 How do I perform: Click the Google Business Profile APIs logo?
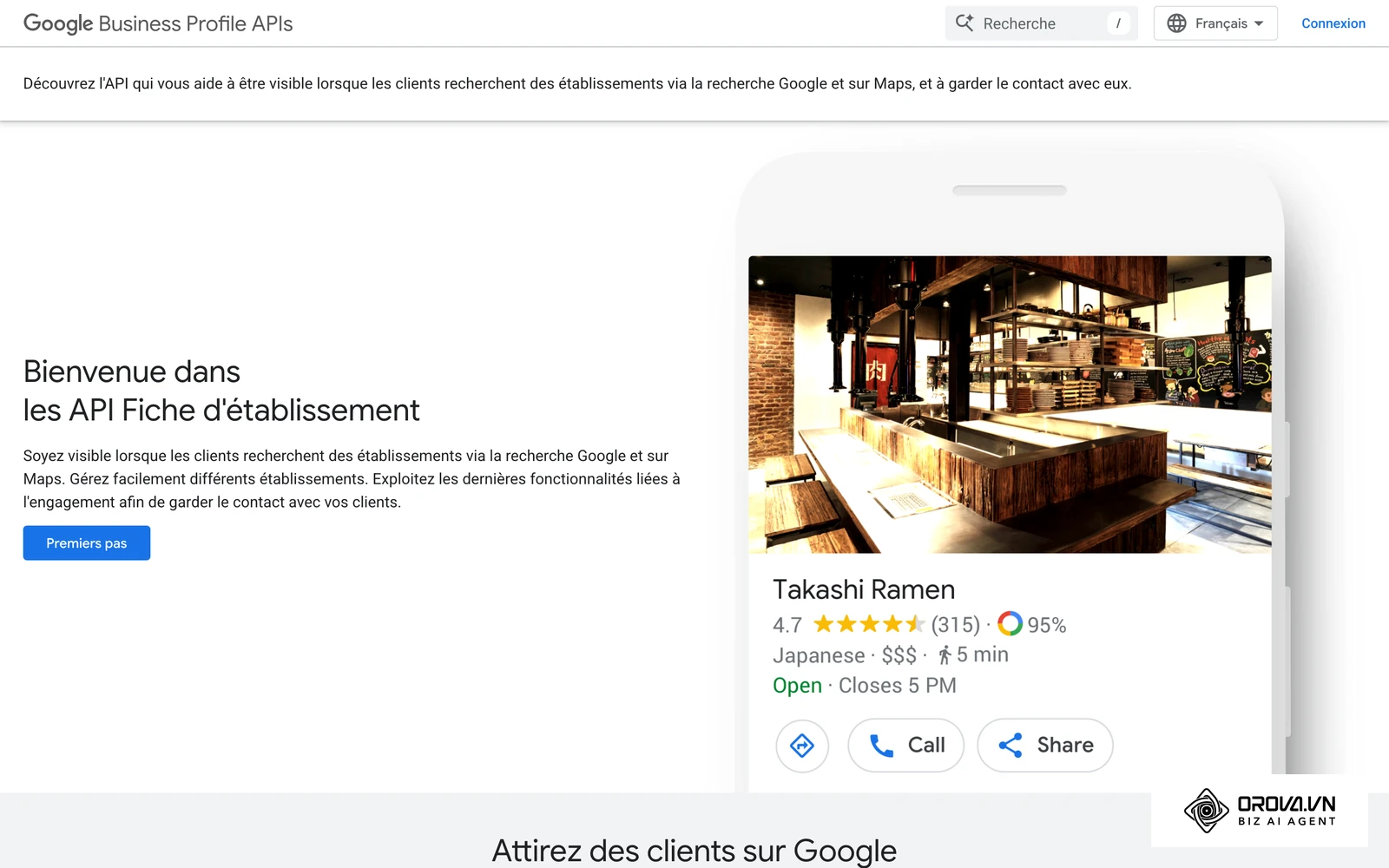pyautogui.click(x=158, y=23)
